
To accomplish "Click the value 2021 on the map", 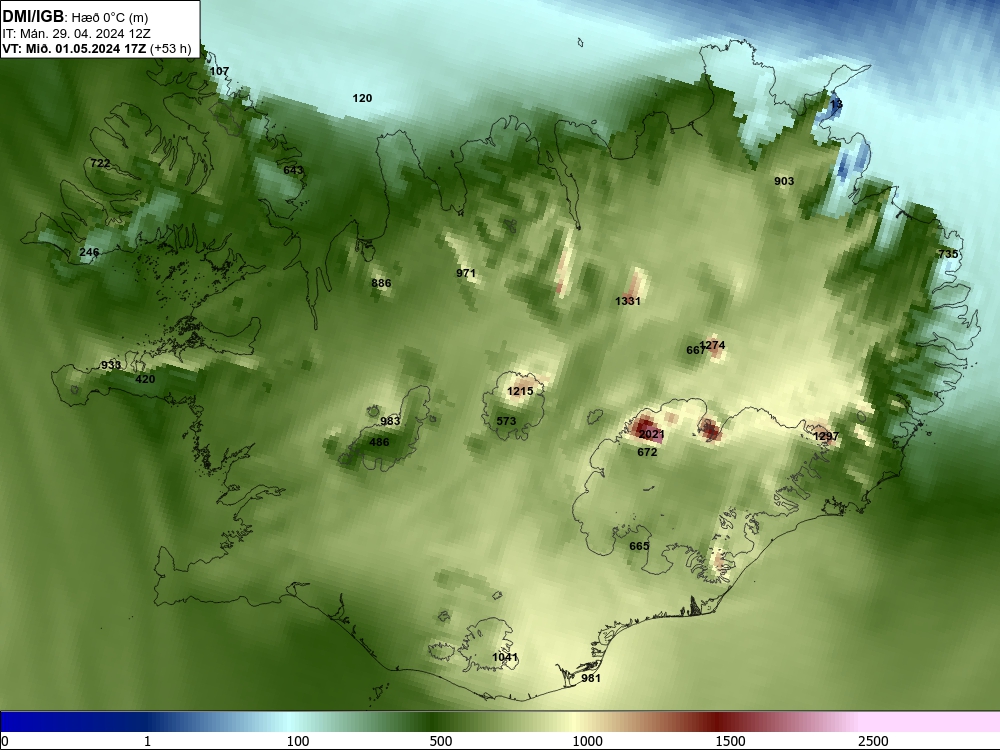I will [x=651, y=434].
